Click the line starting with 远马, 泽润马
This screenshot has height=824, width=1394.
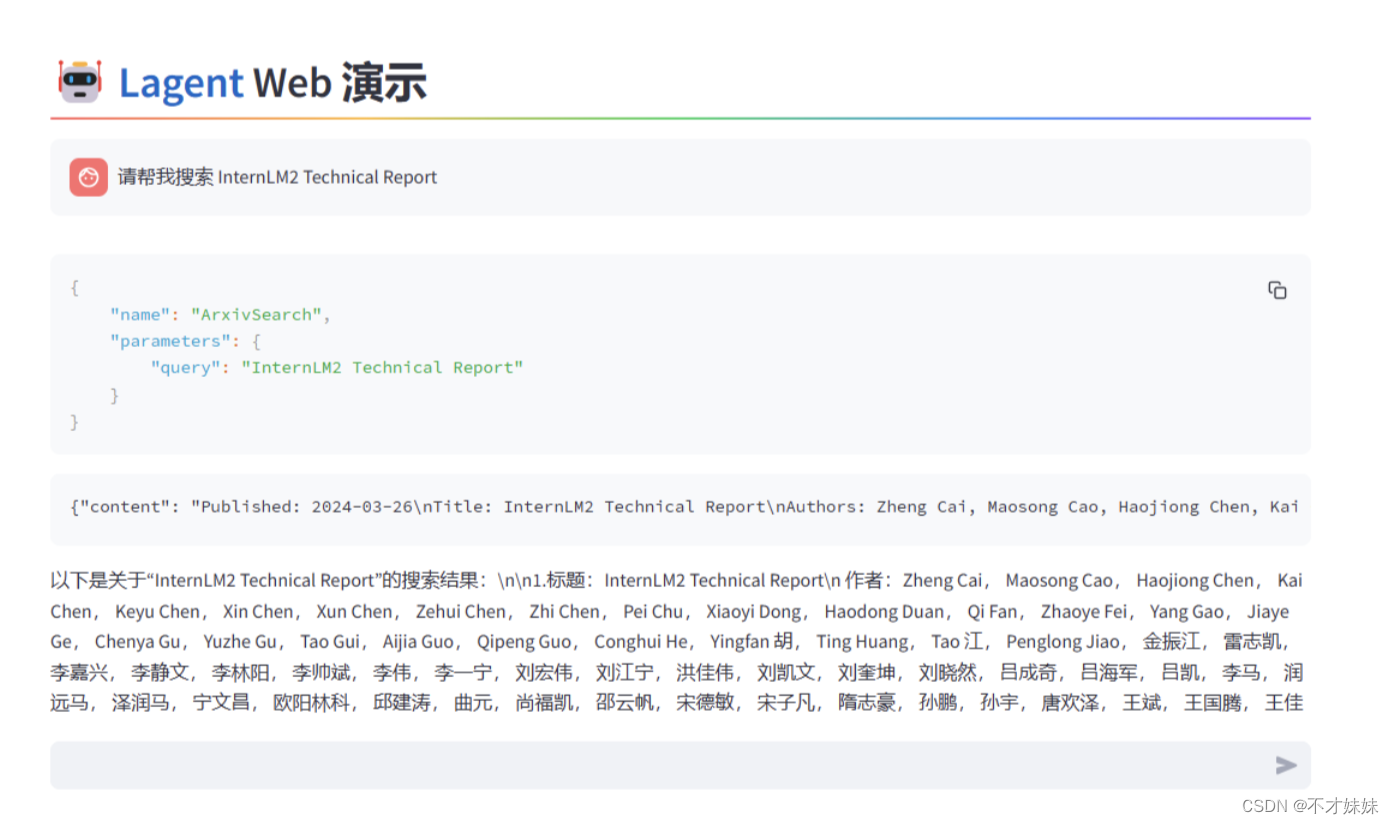677,703
